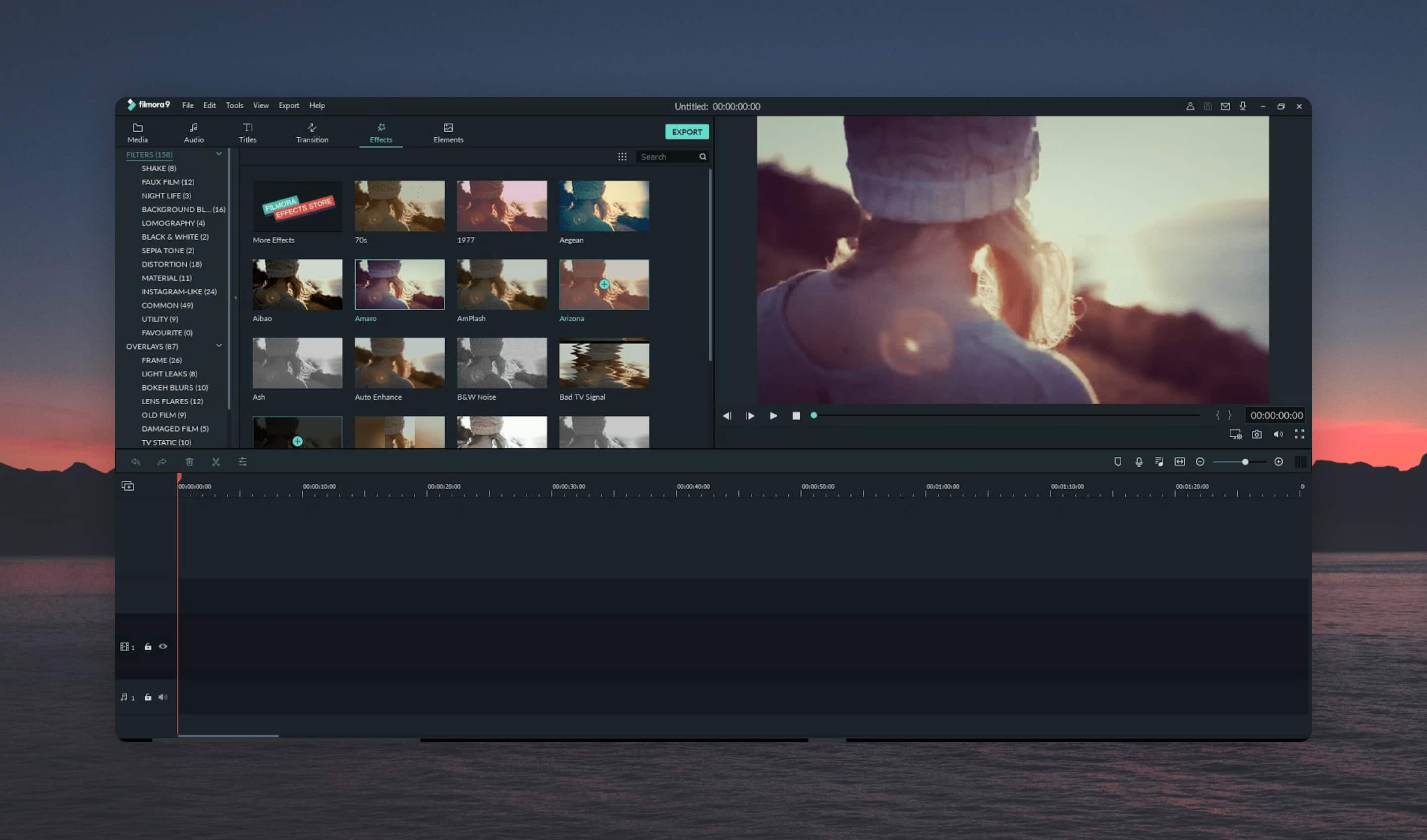The image size is (1427, 840).
Task: Click the plus icon on Arizona thumbnail
Action: pyautogui.click(x=604, y=285)
